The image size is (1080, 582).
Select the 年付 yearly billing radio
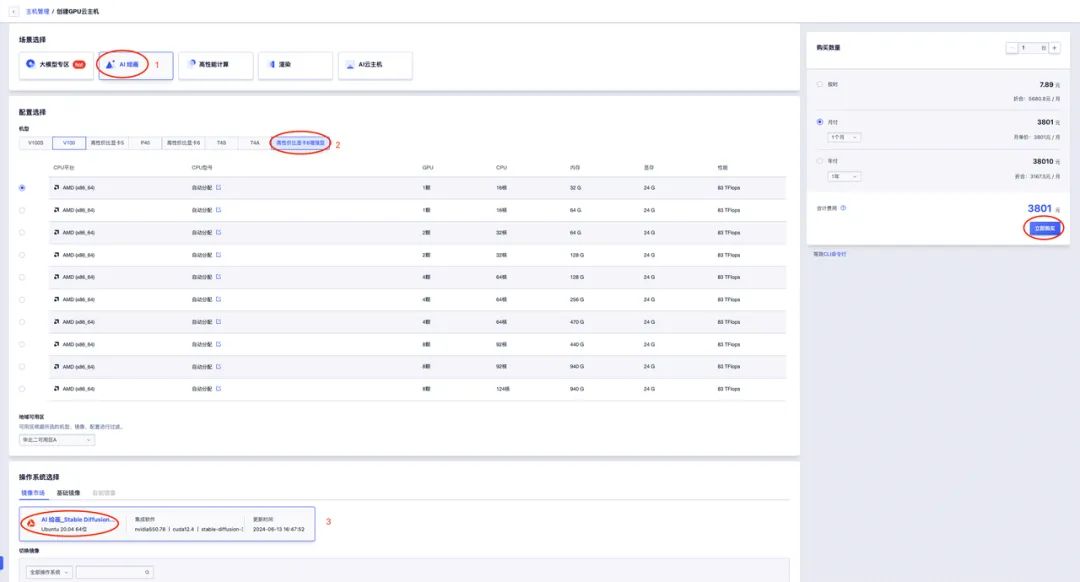pos(821,159)
